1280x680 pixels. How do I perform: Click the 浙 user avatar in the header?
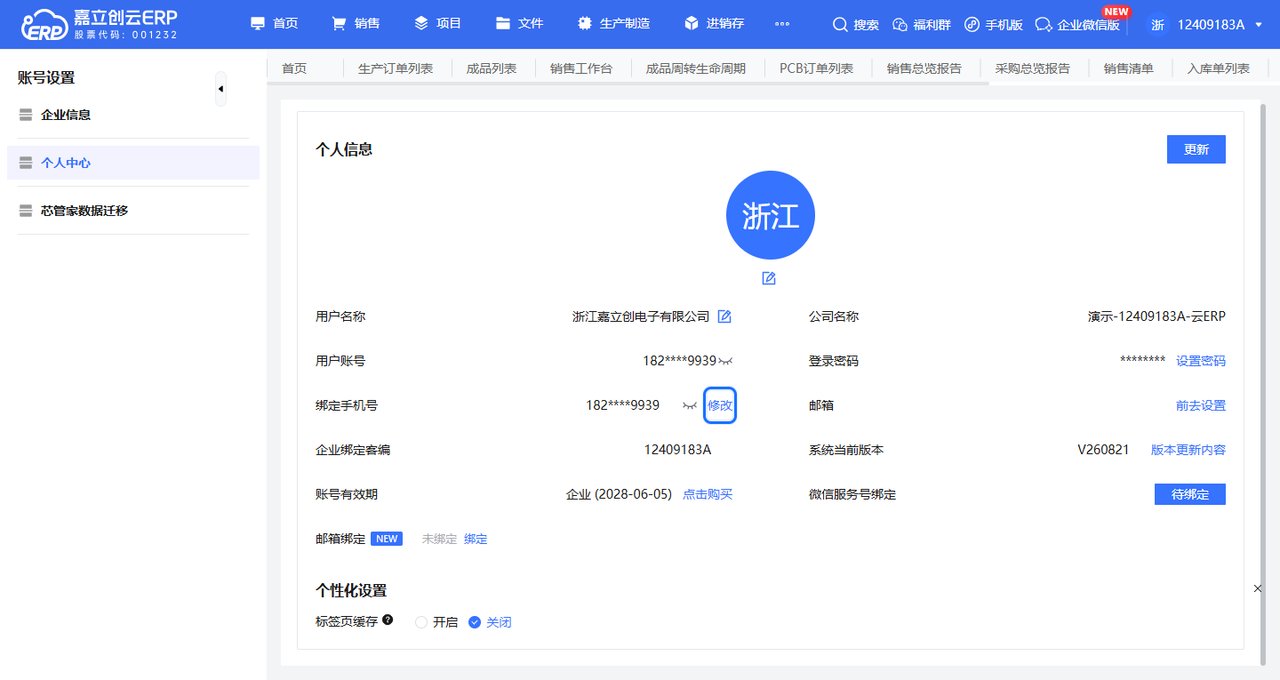pyautogui.click(x=1158, y=24)
